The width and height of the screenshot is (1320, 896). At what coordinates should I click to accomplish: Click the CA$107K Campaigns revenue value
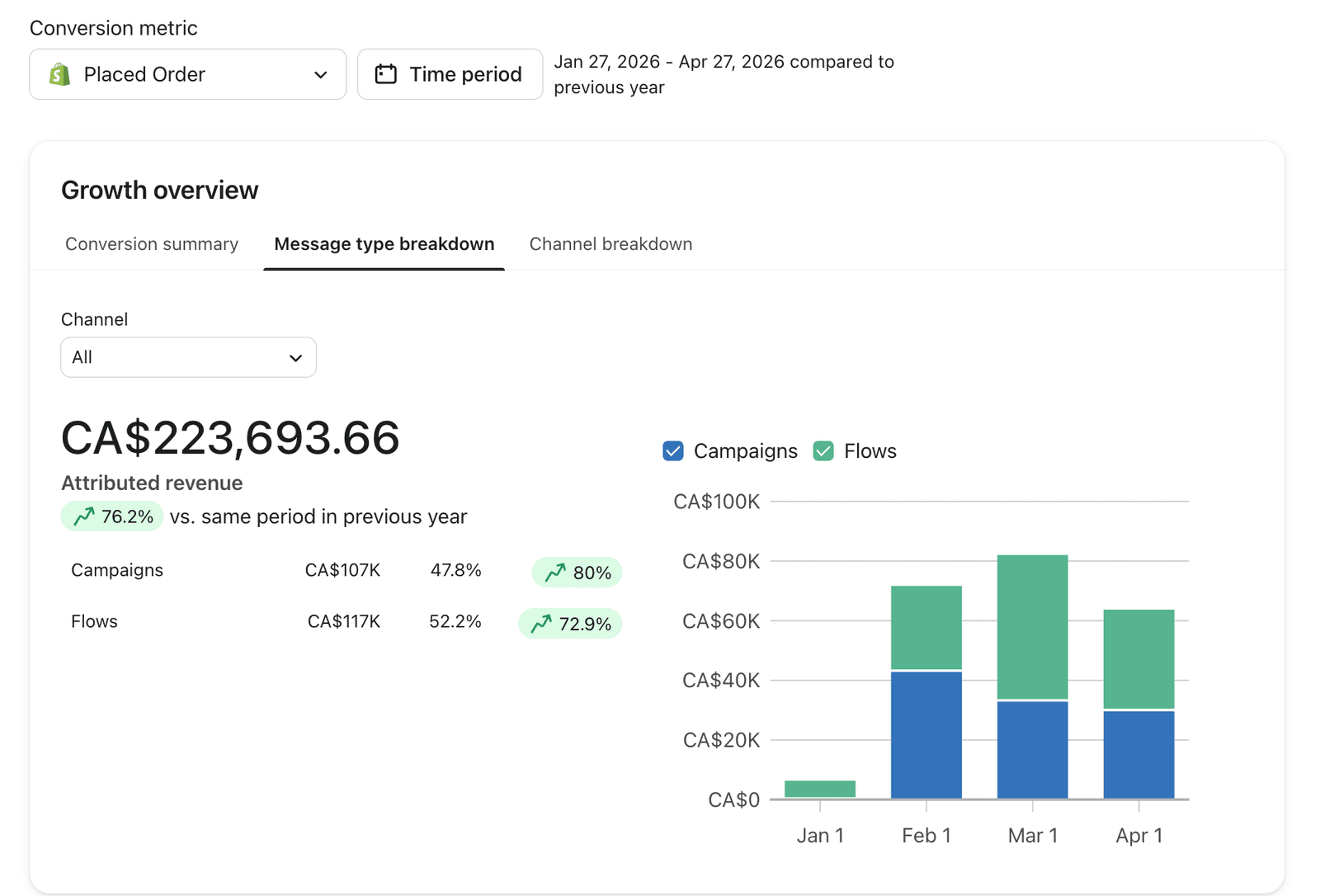pyautogui.click(x=342, y=570)
